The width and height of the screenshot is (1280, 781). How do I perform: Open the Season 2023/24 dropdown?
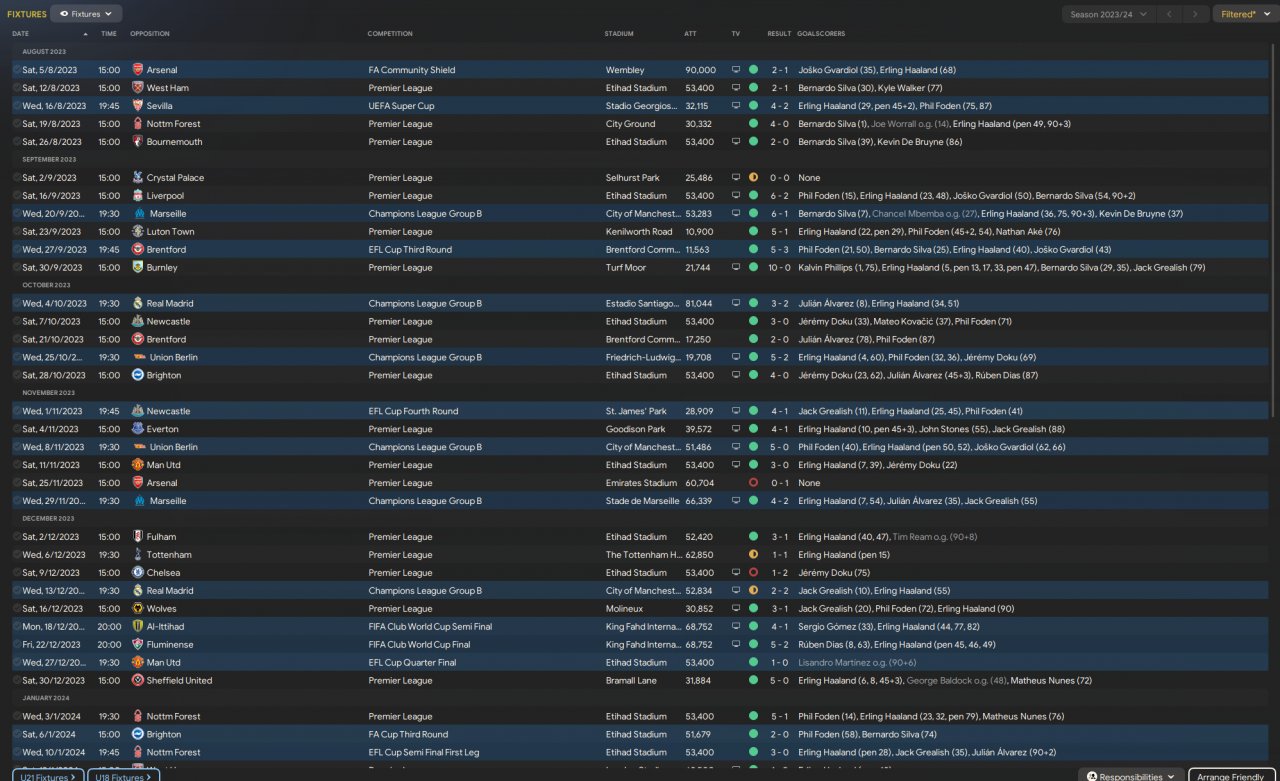(x=1108, y=14)
